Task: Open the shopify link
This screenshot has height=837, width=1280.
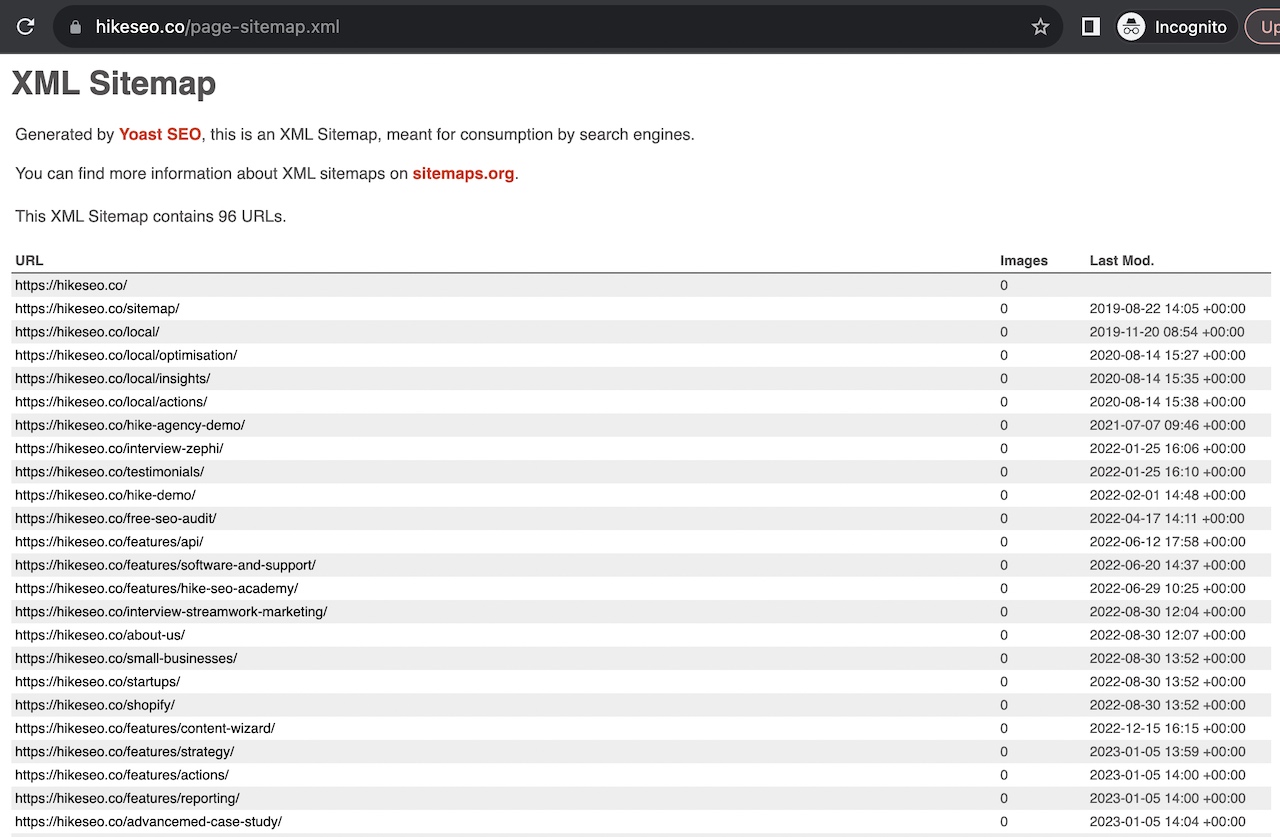Action: tap(95, 705)
